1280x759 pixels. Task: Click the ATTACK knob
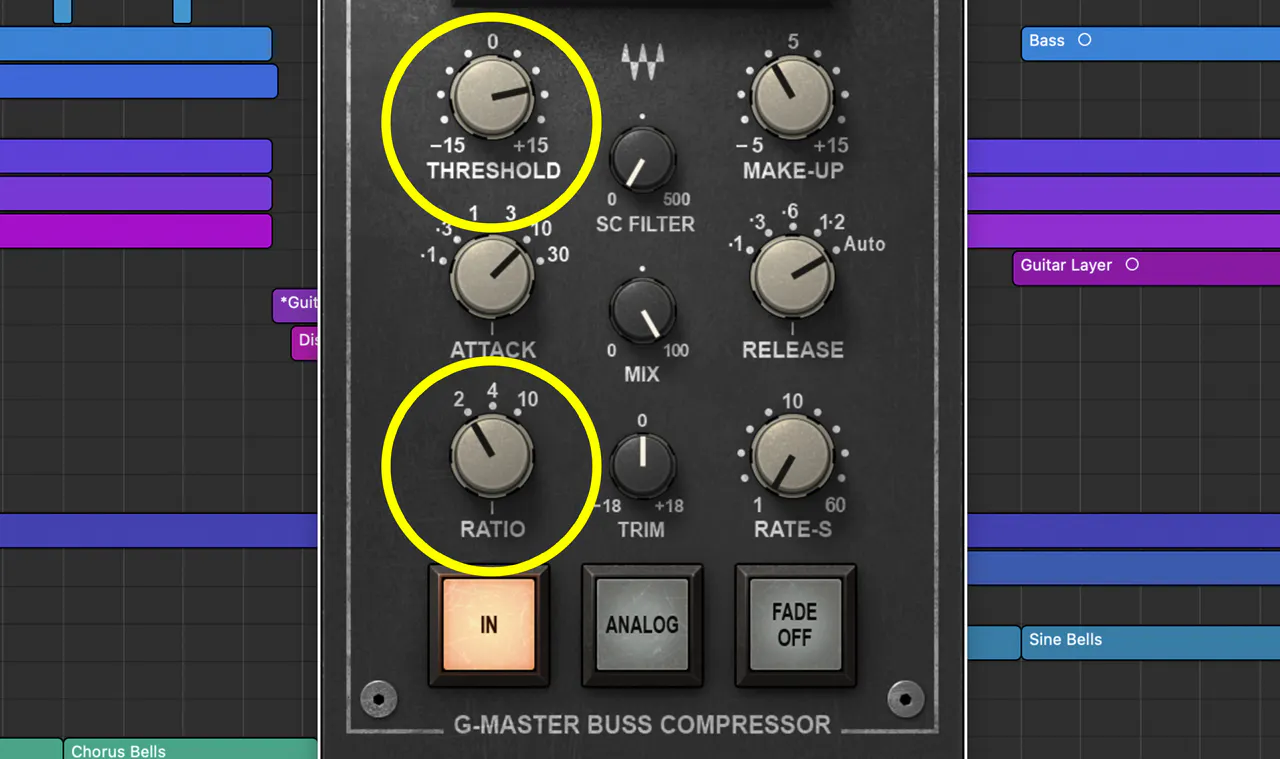[492, 280]
